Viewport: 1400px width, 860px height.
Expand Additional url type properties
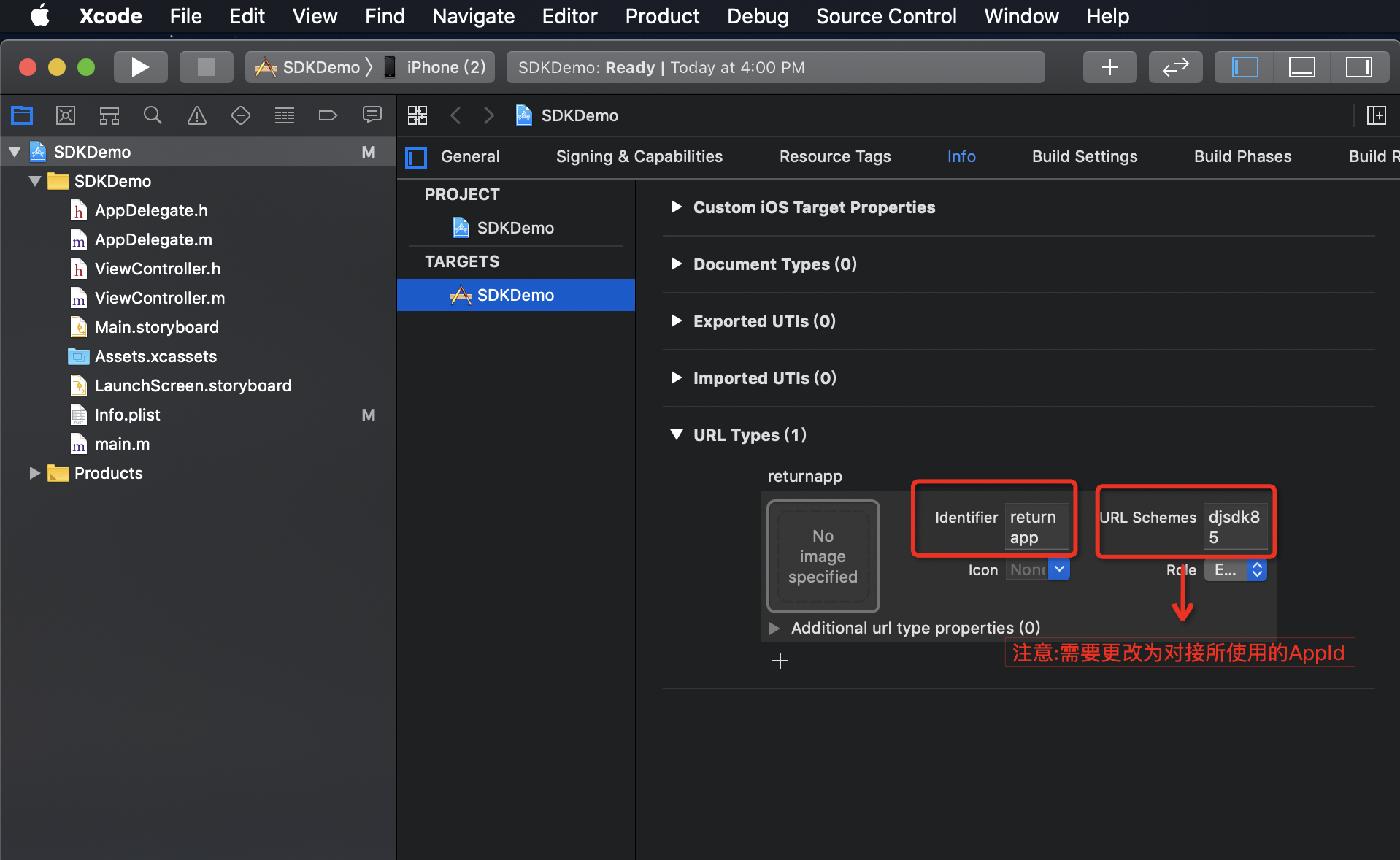(774, 628)
